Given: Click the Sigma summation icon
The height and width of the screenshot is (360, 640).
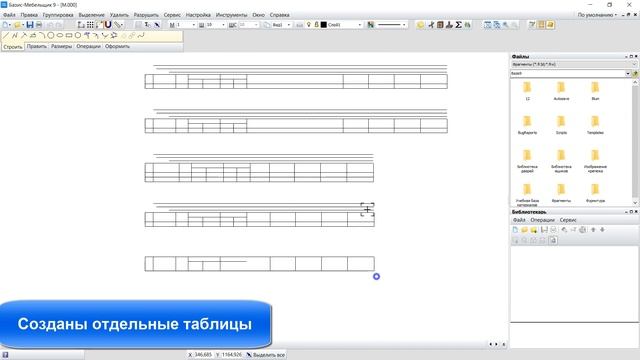Looking at the screenshot, I should 458,25.
